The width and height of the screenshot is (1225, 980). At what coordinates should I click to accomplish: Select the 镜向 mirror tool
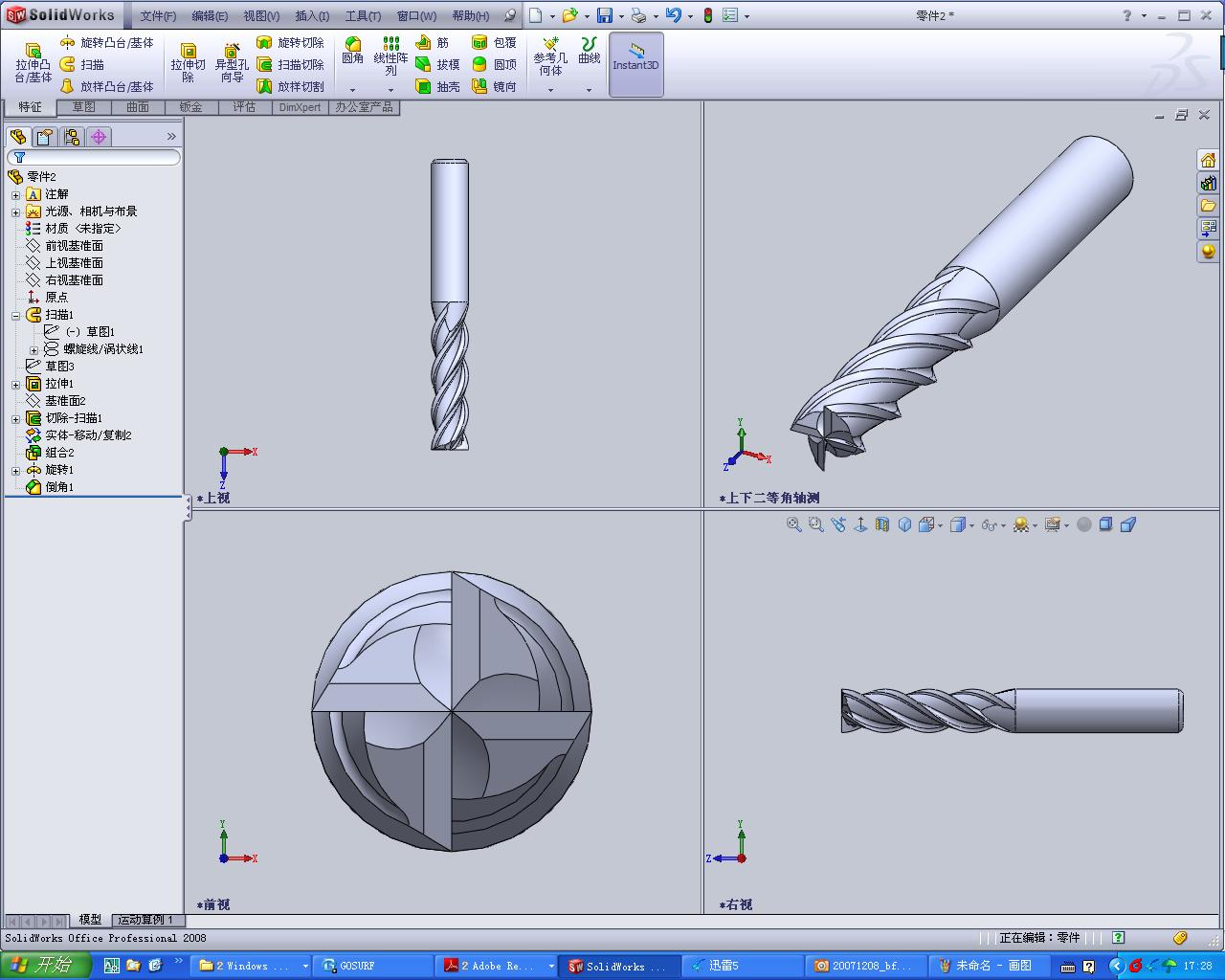pos(495,87)
